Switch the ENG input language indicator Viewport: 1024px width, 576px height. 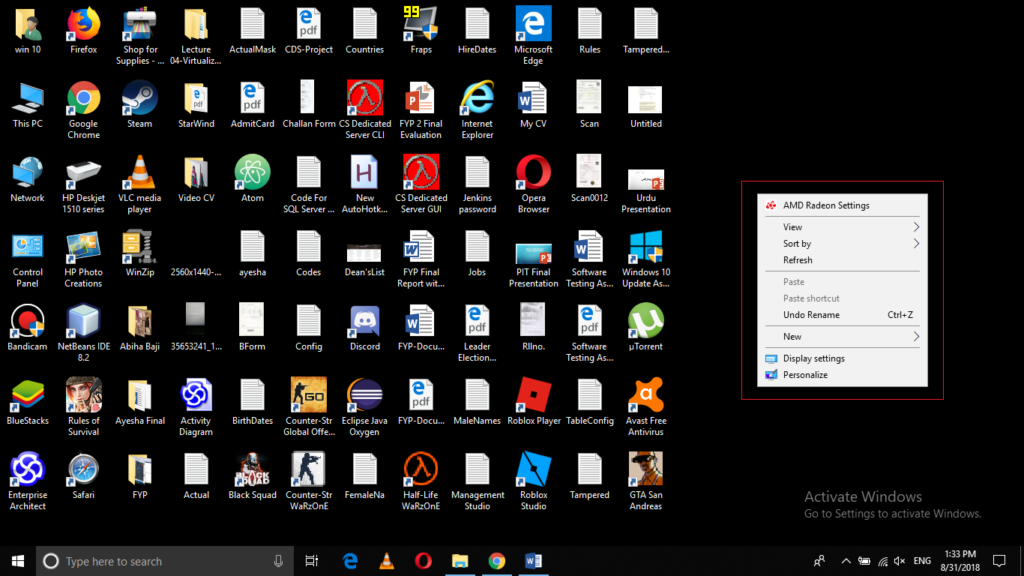tap(922, 561)
